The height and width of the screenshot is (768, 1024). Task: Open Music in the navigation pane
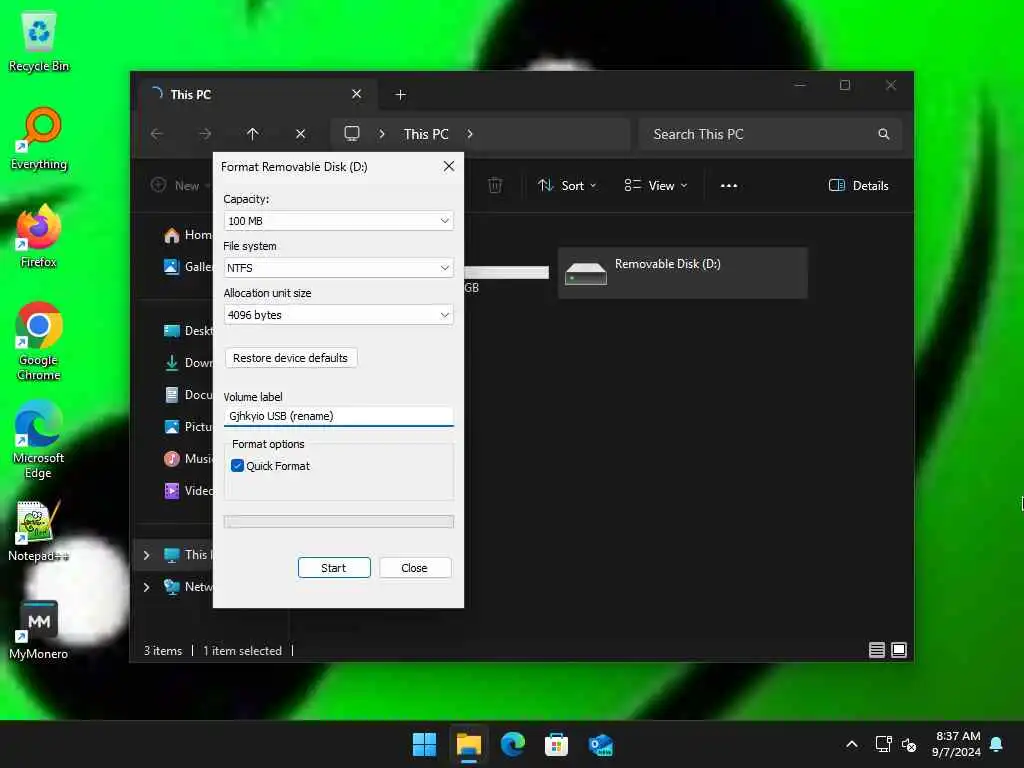187,458
